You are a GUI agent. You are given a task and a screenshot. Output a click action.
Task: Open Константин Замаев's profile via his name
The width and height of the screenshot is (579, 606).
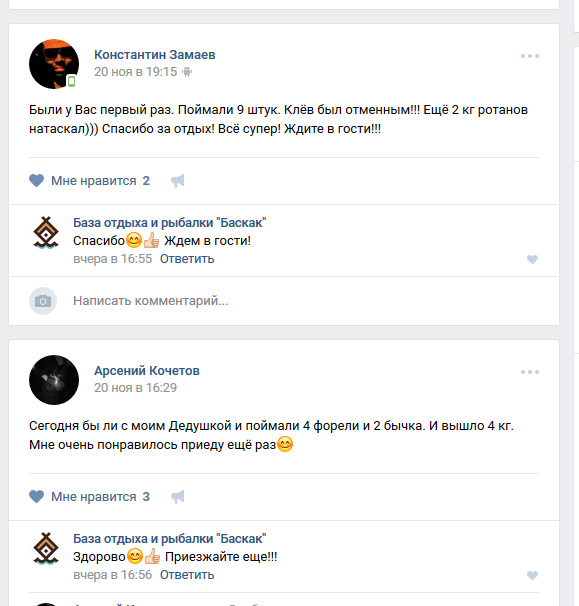point(155,55)
